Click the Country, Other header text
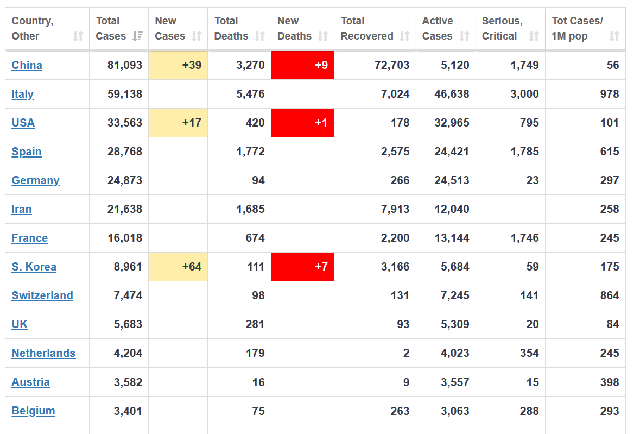 point(32,29)
